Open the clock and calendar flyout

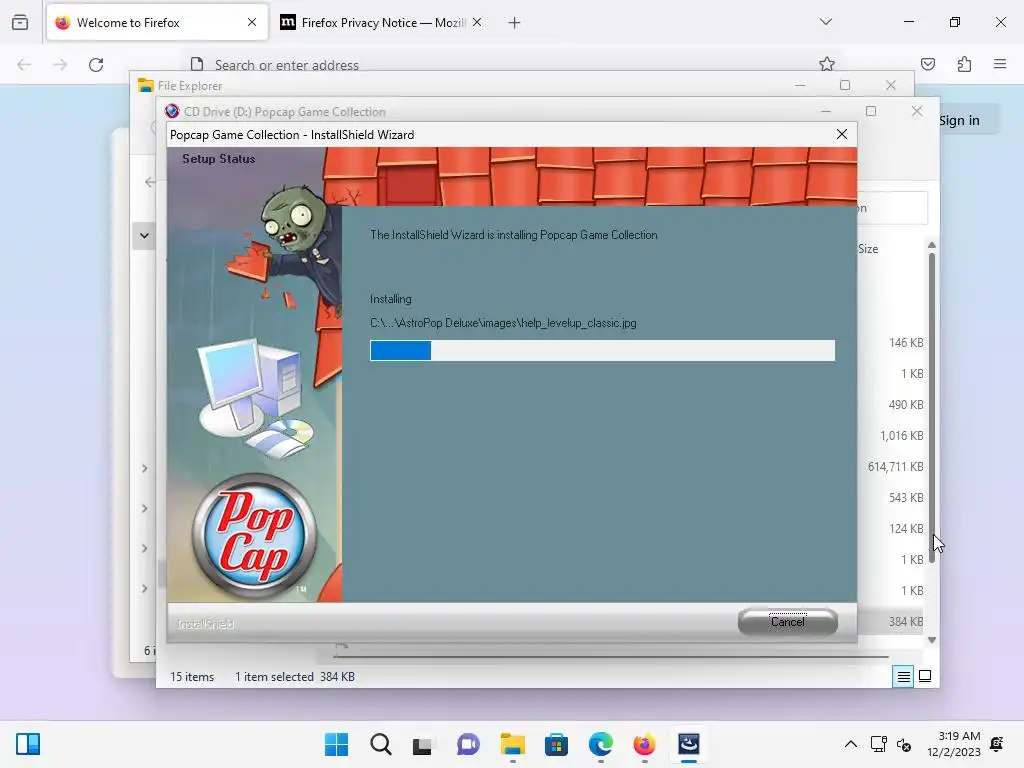[x=954, y=744]
